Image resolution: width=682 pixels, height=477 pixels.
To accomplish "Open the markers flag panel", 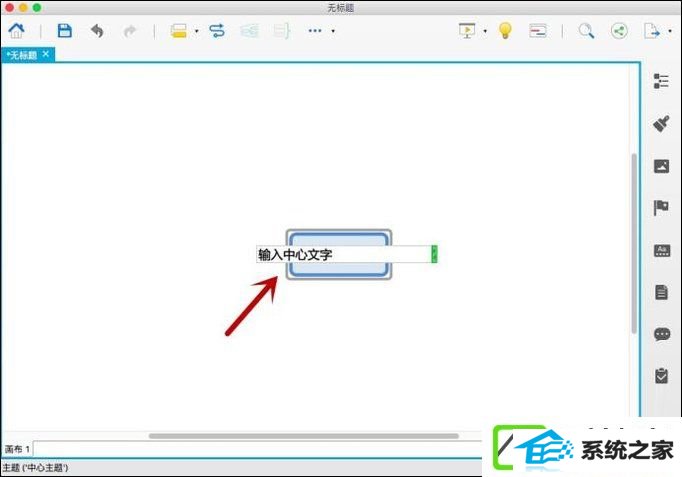I will point(661,208).
